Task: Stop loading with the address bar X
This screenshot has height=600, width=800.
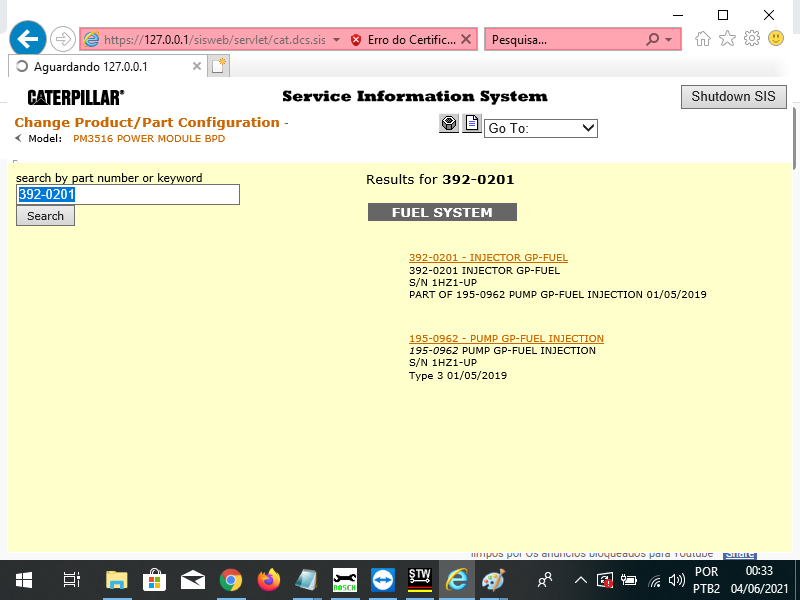Action: pyautogui.click(x=466, y=39)
